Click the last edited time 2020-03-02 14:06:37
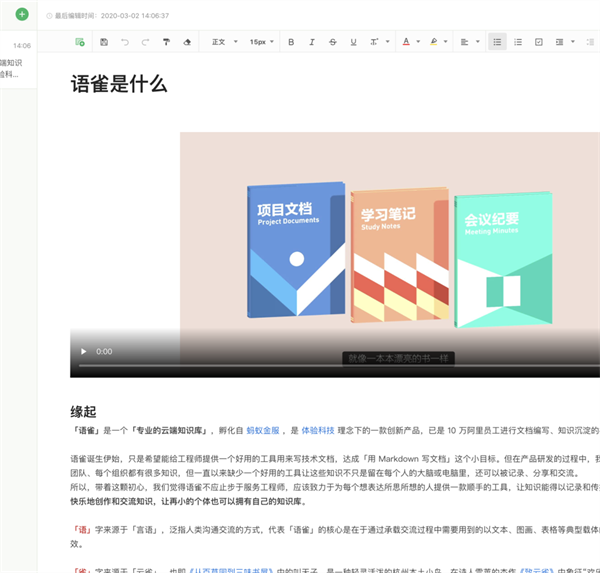The height and width of the screenshot is (573, 600). tap(135, 16)
